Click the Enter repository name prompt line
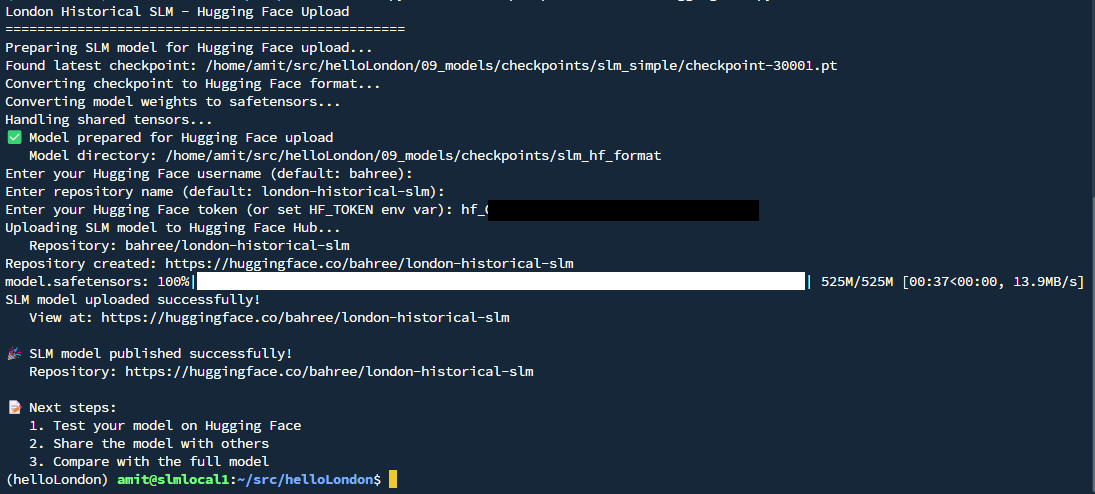The width and height of the screenshot is (1095, 494). point(225,192)
